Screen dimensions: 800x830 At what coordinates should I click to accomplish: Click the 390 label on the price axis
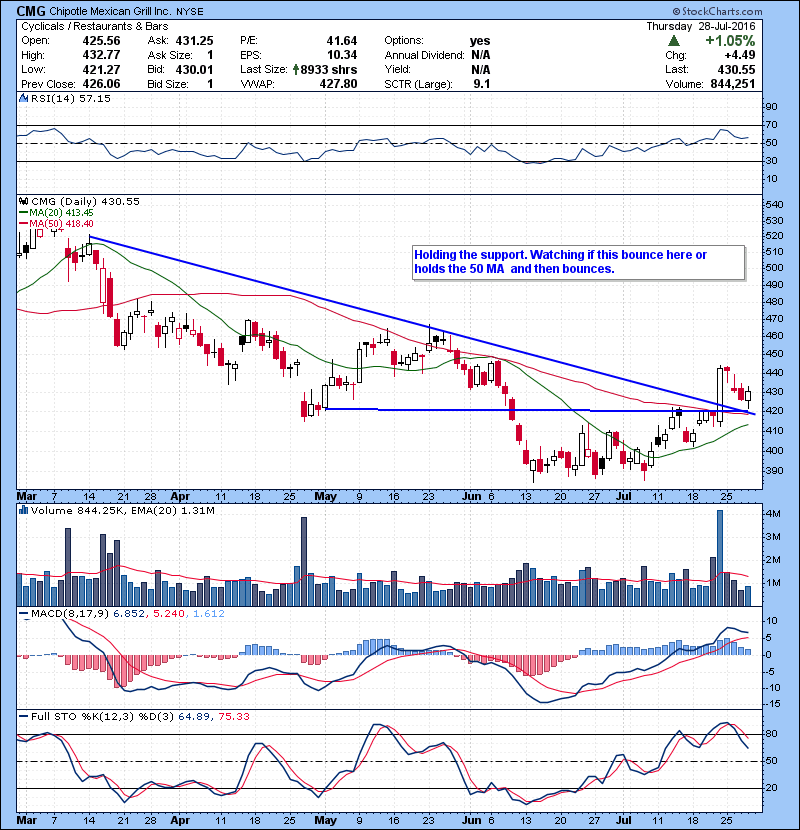click(x=774, y=471)
